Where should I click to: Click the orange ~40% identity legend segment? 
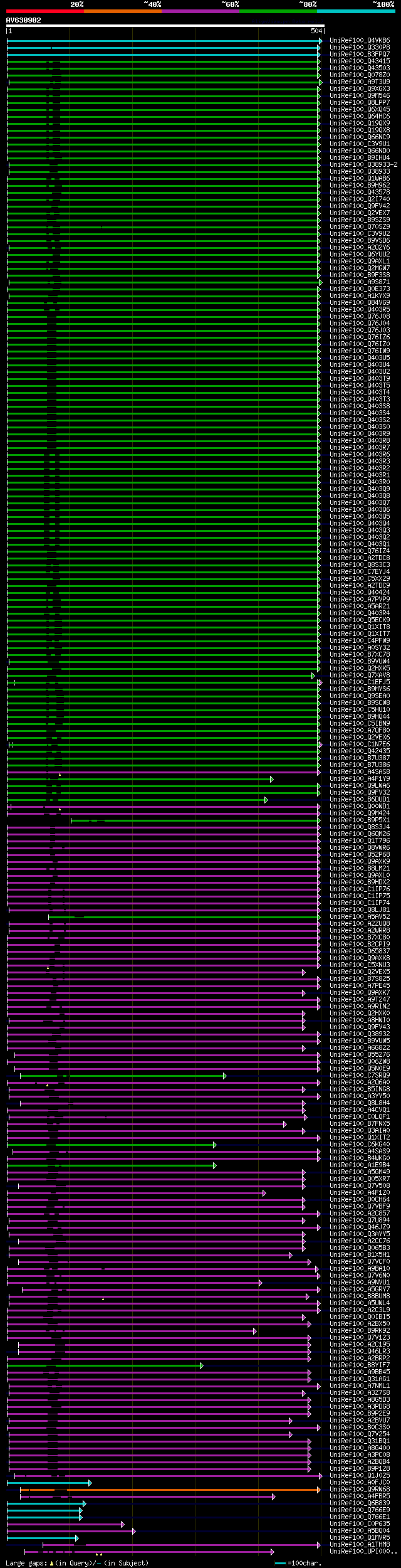coord(122,11)
